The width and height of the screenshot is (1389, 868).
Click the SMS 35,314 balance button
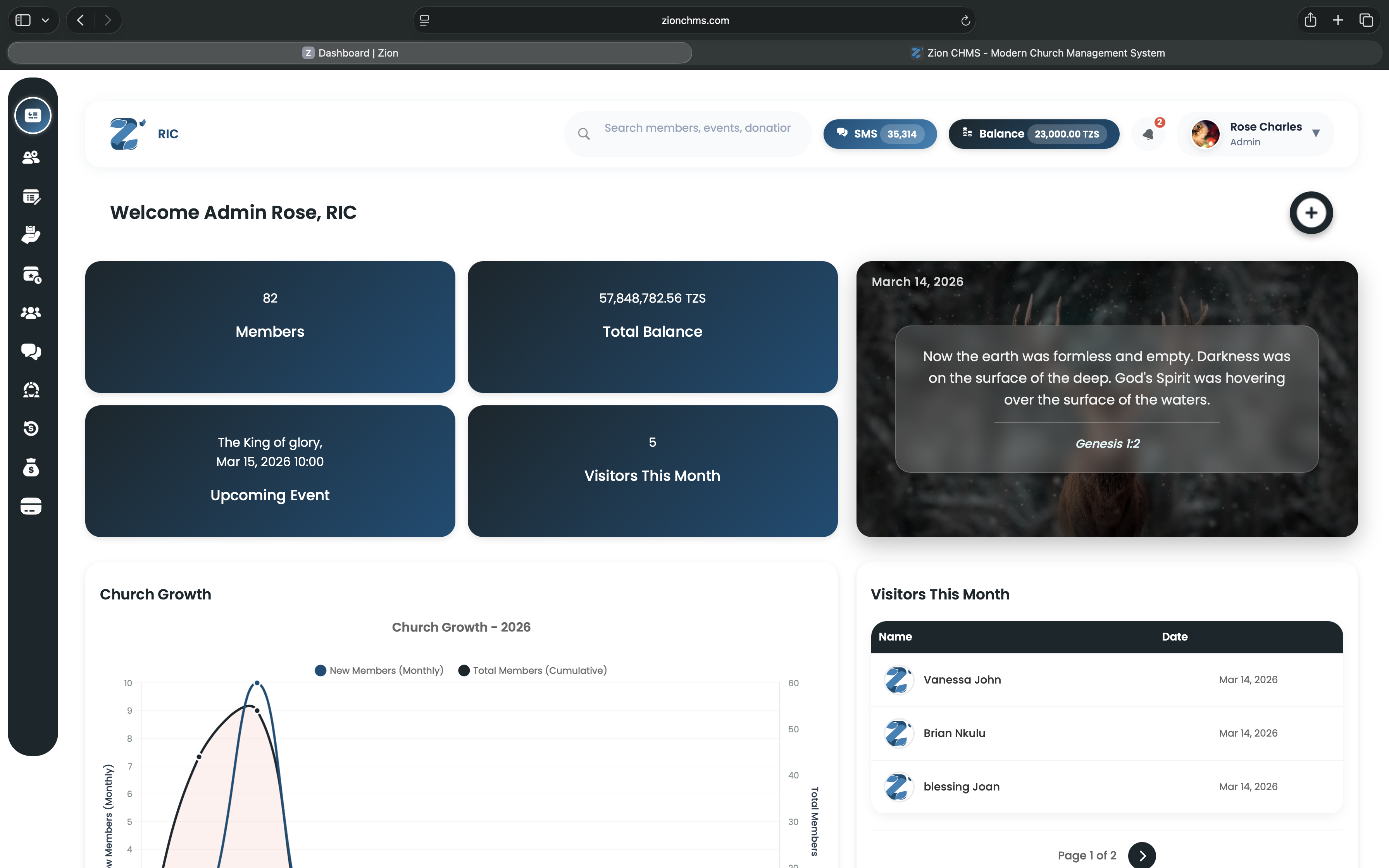coord(880,134)
